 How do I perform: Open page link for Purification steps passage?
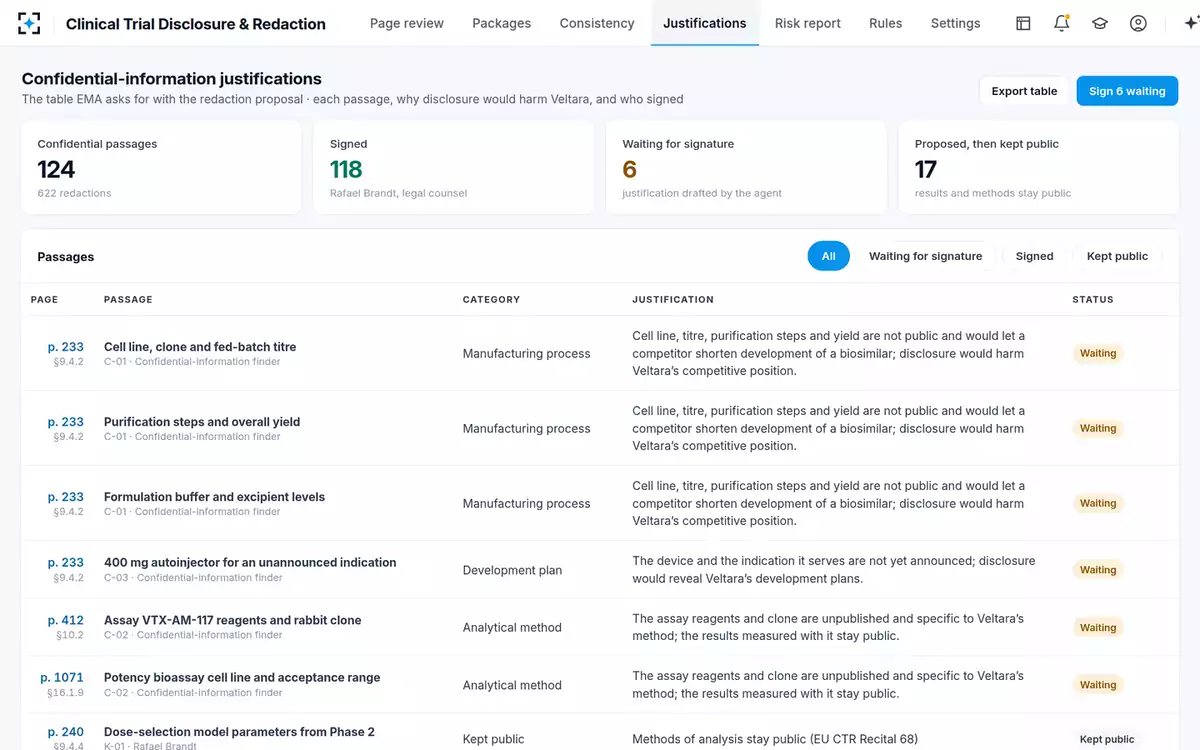pos(66,422)
